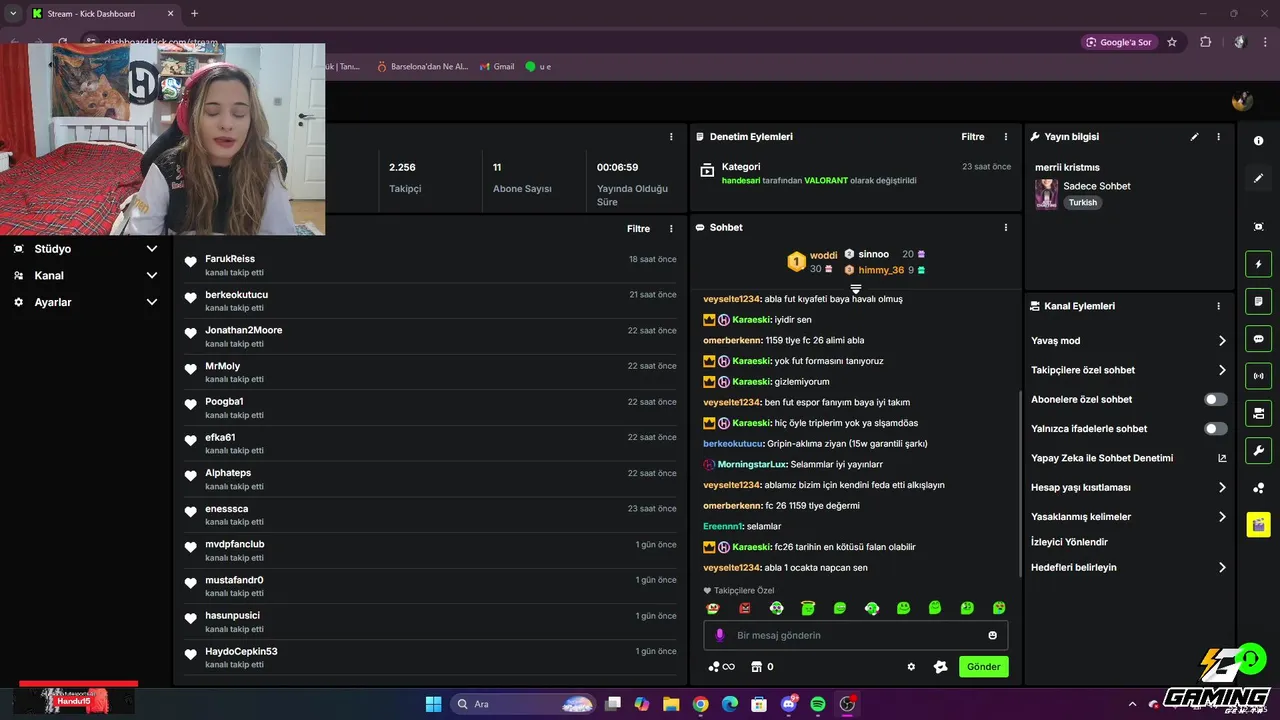Image resolution: width=1280 pixels, height=720 pixels.
Task: Open the Chrome three-dot menu
Action: point(1265,42)
